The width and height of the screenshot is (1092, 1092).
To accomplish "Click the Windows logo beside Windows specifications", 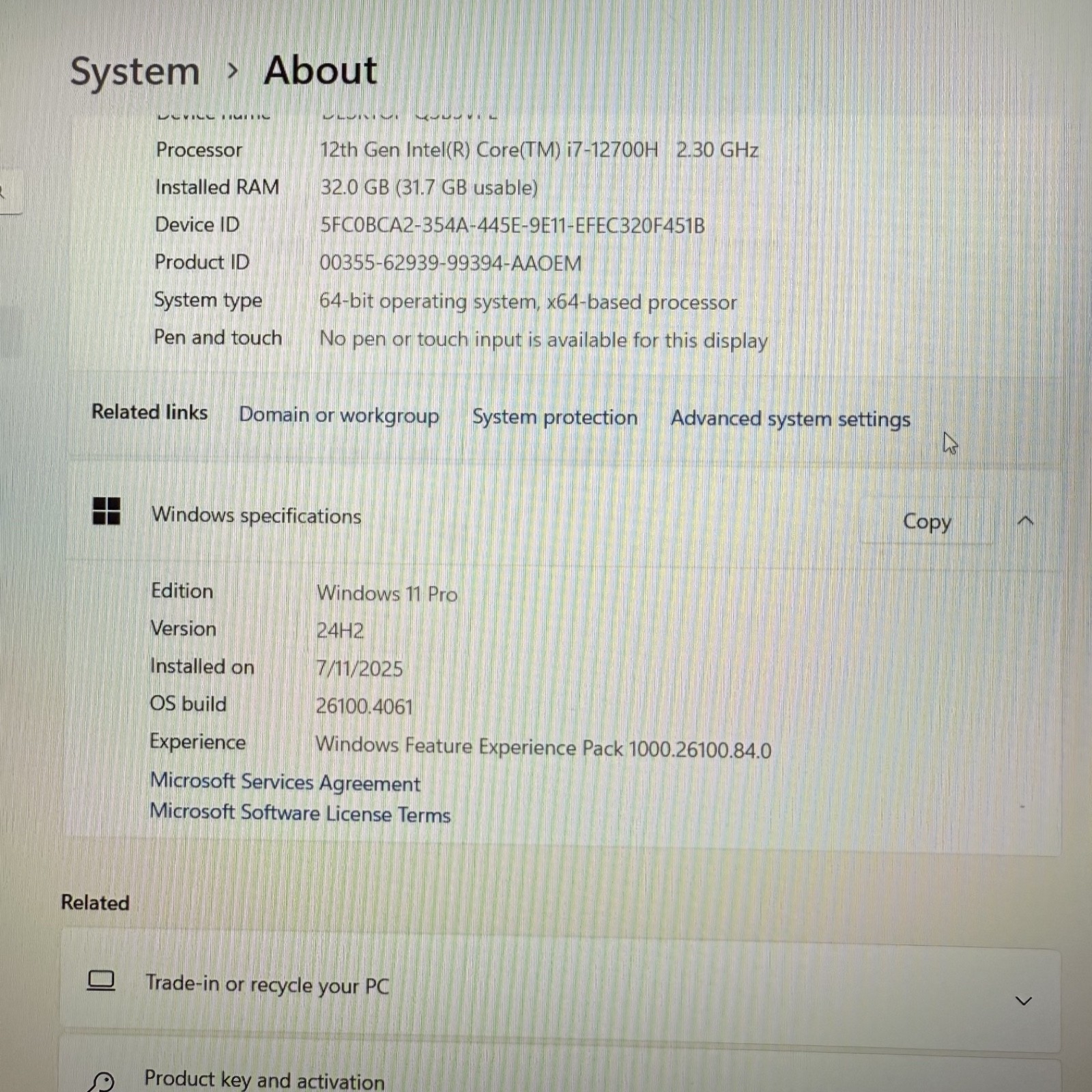I will point(106,511).
